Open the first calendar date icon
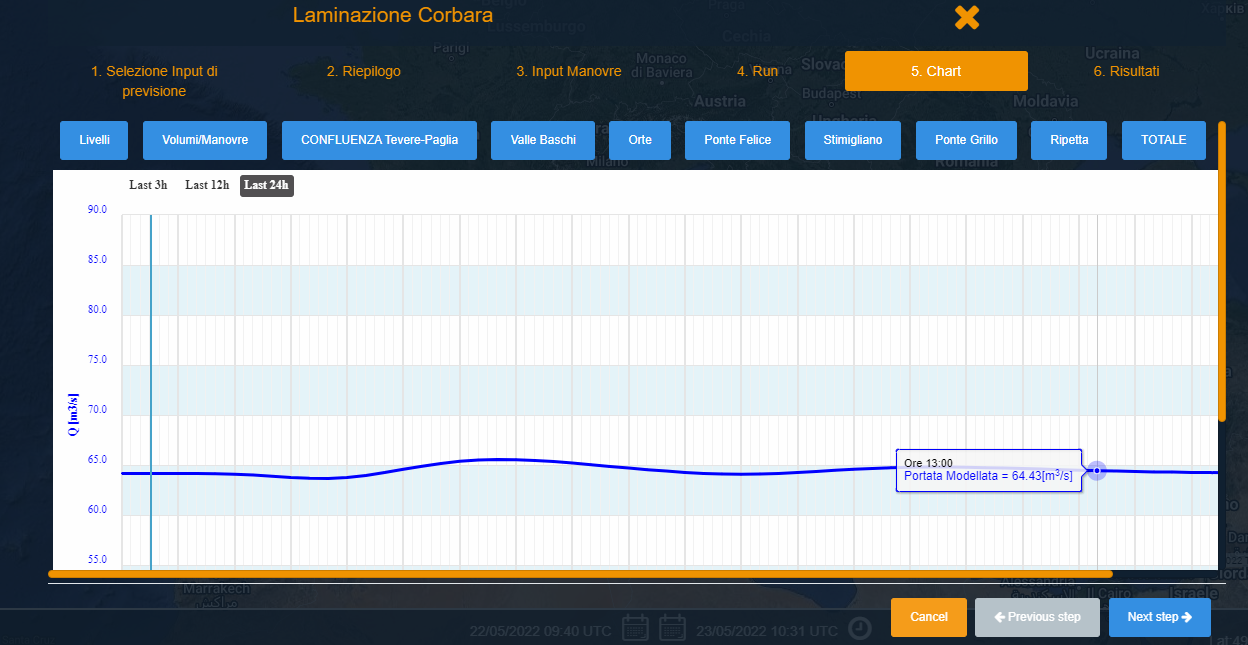The image size is (1248, 645). click(x=636, y=628)
